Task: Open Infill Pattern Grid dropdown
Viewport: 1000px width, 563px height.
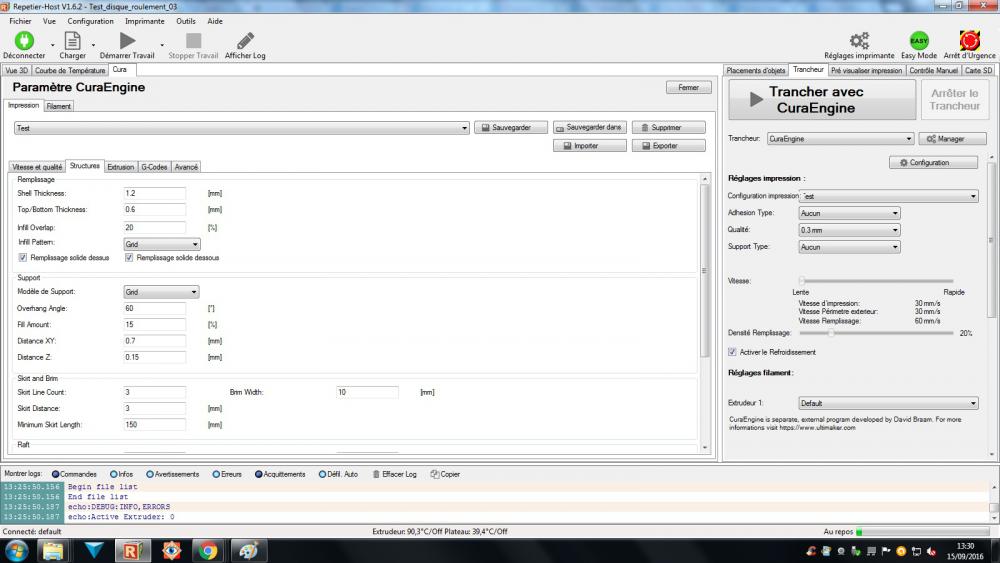Action: 162,244
